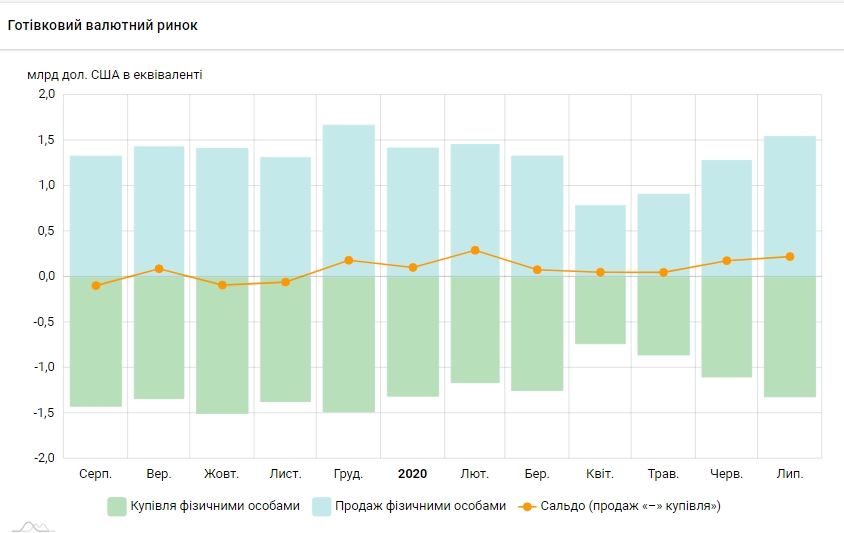Select the orange balance point for Черв.
Image resolution: width=844 pixels, height=533 pixels.
[x=727, y=261]
